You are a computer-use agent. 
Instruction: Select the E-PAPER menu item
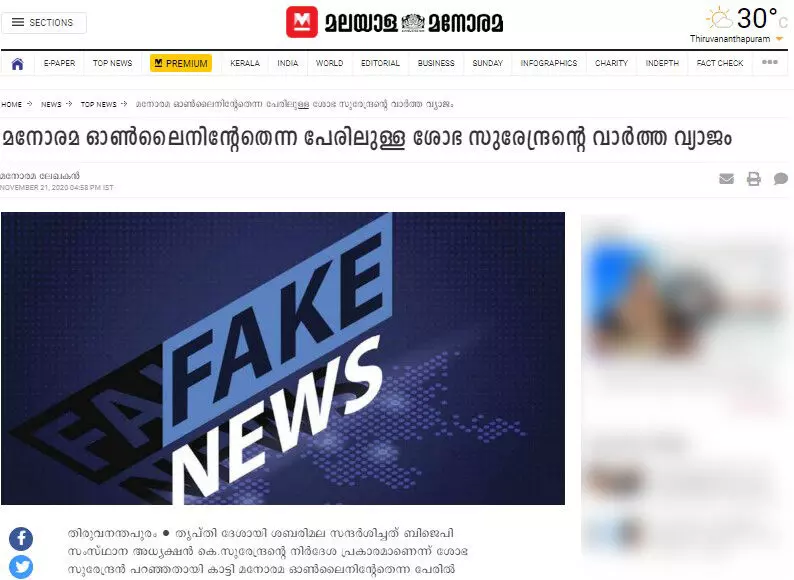[59, 63]
